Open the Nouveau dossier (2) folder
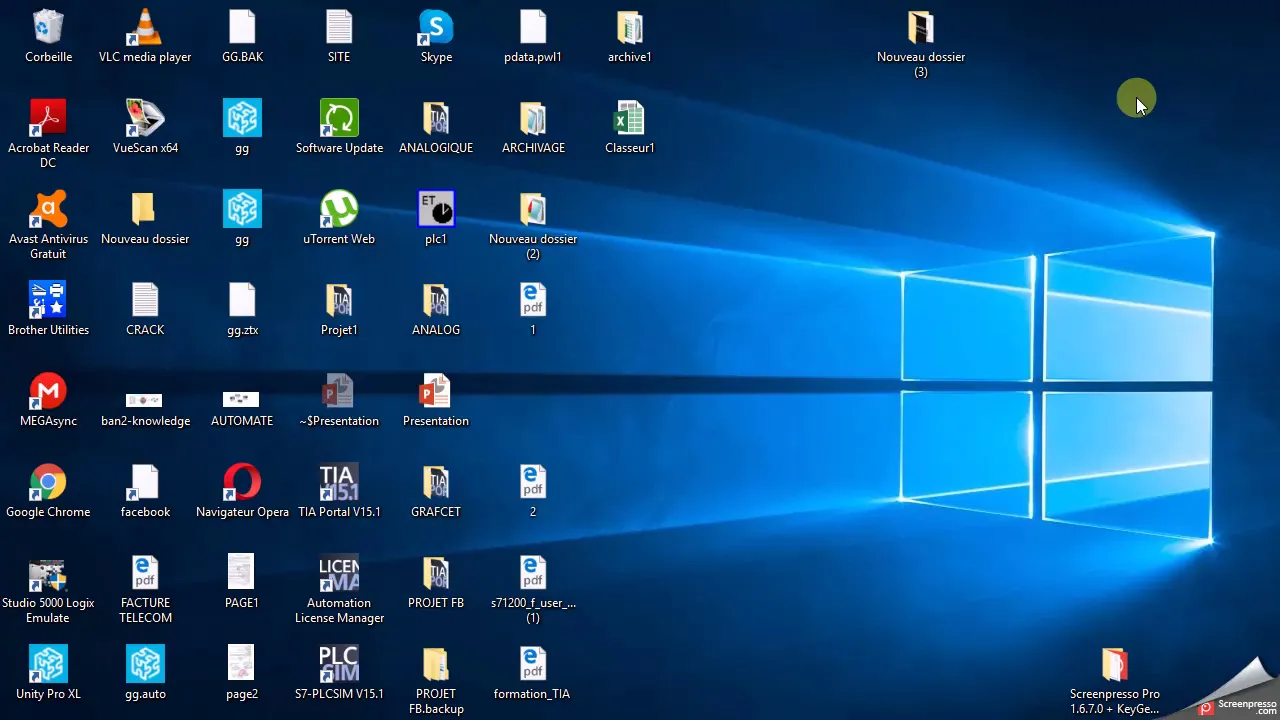This screenshot has height=720, width=1280. (x=533, y=210)
